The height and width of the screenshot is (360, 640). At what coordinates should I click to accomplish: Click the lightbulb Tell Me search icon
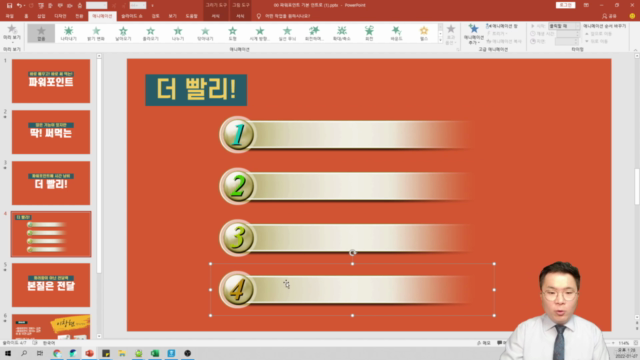258,16
